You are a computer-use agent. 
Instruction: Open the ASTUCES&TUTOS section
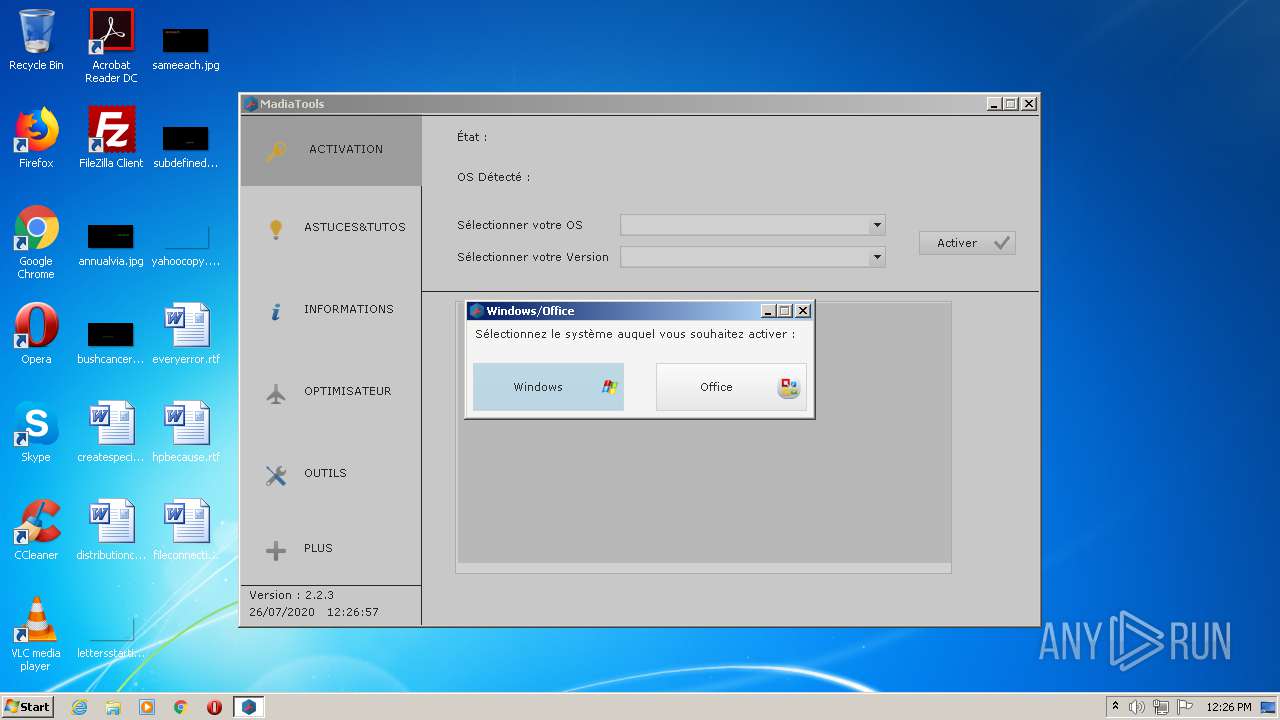pos(331,228)
